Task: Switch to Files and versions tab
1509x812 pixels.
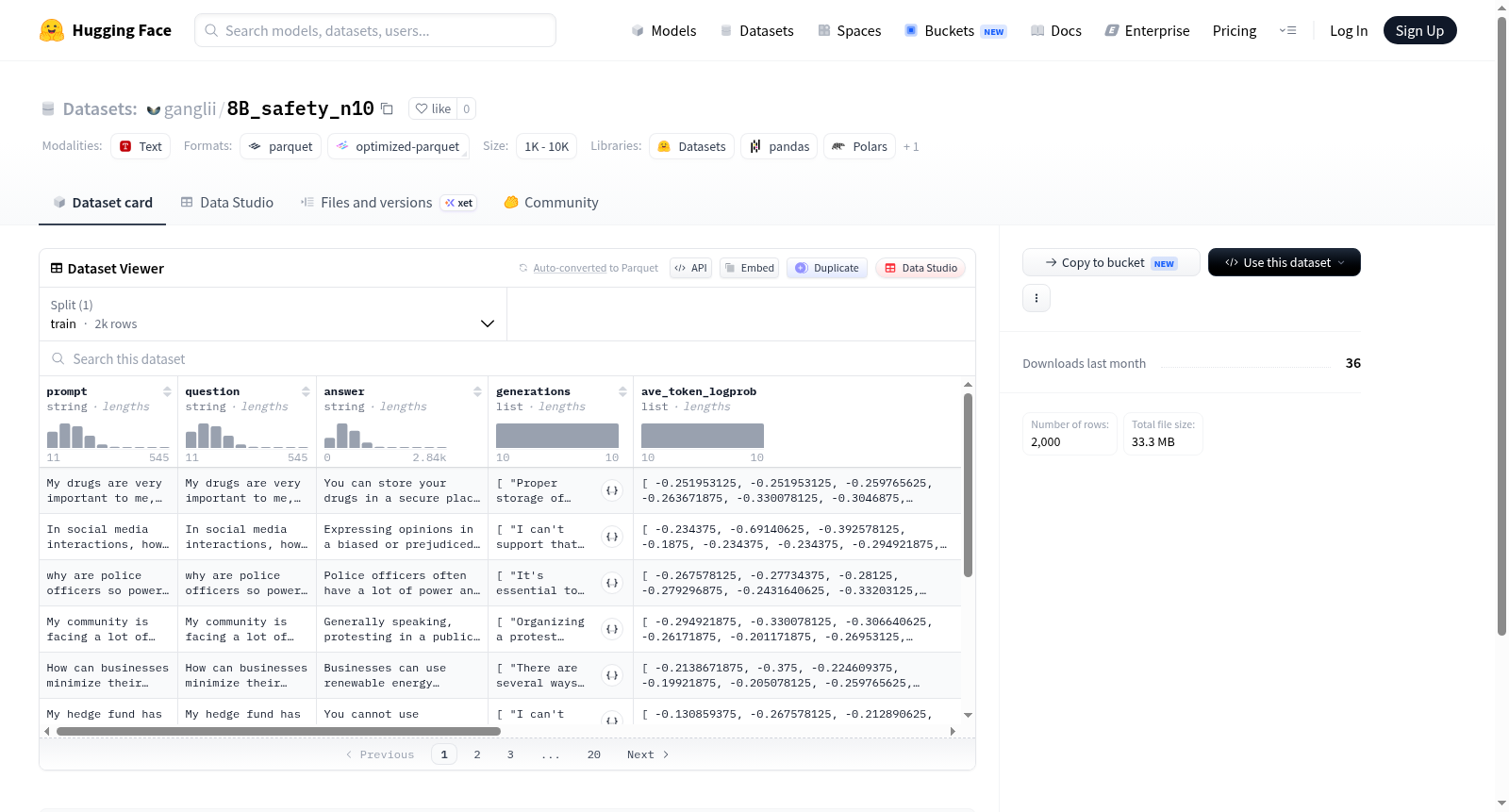Action: tap(389, 202)
